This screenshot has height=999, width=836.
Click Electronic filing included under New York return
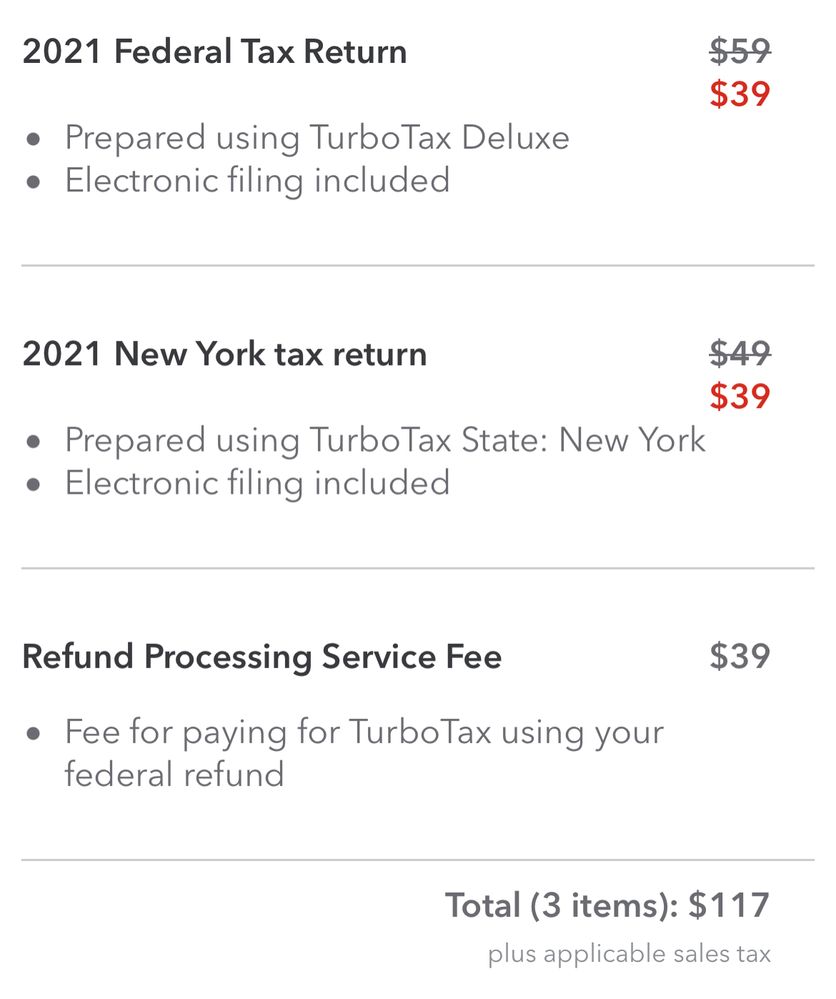click(x=257, y=483)
